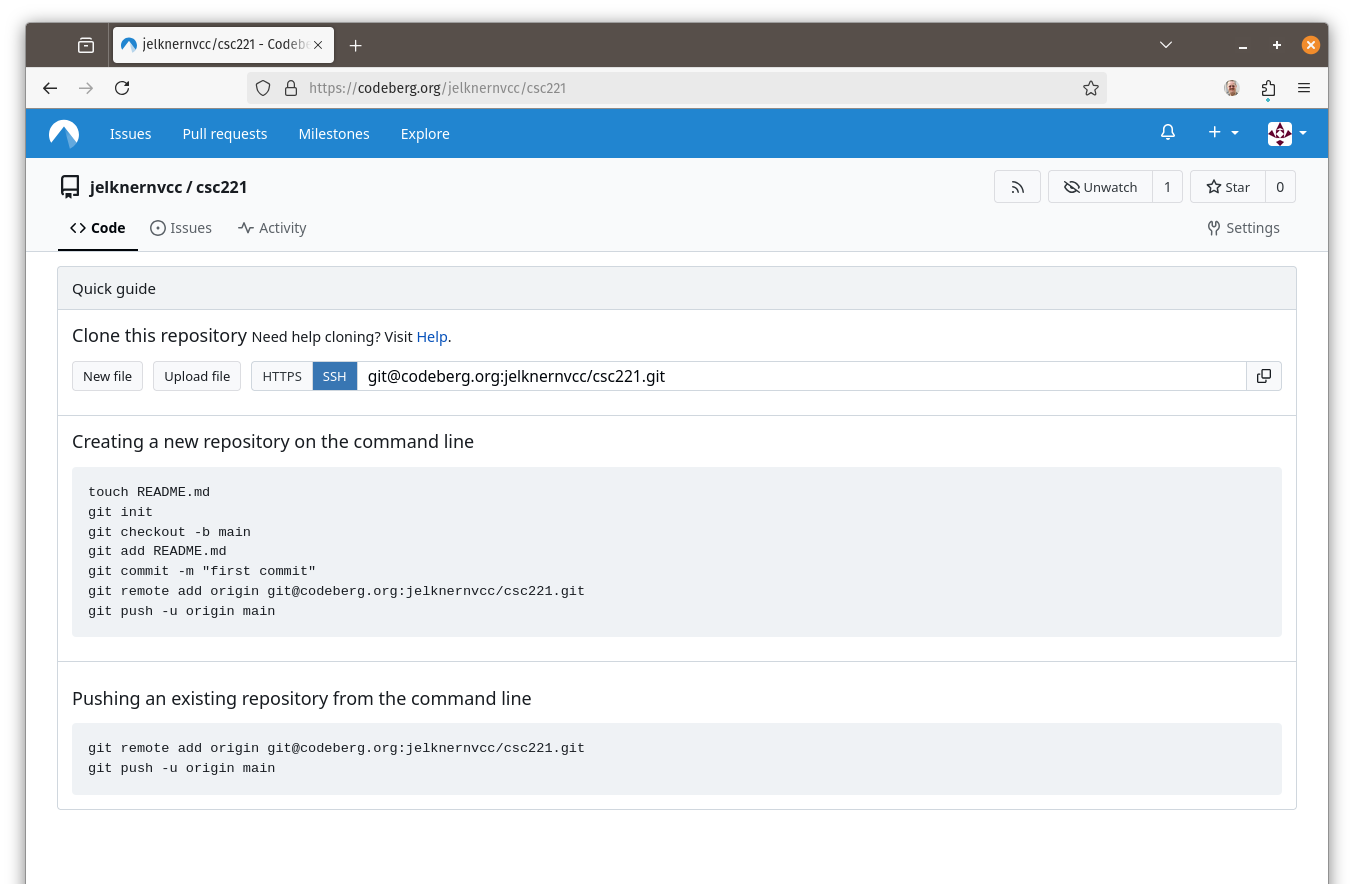Click the repository icon beside jelknernvcc

click(x=70, y=187)
